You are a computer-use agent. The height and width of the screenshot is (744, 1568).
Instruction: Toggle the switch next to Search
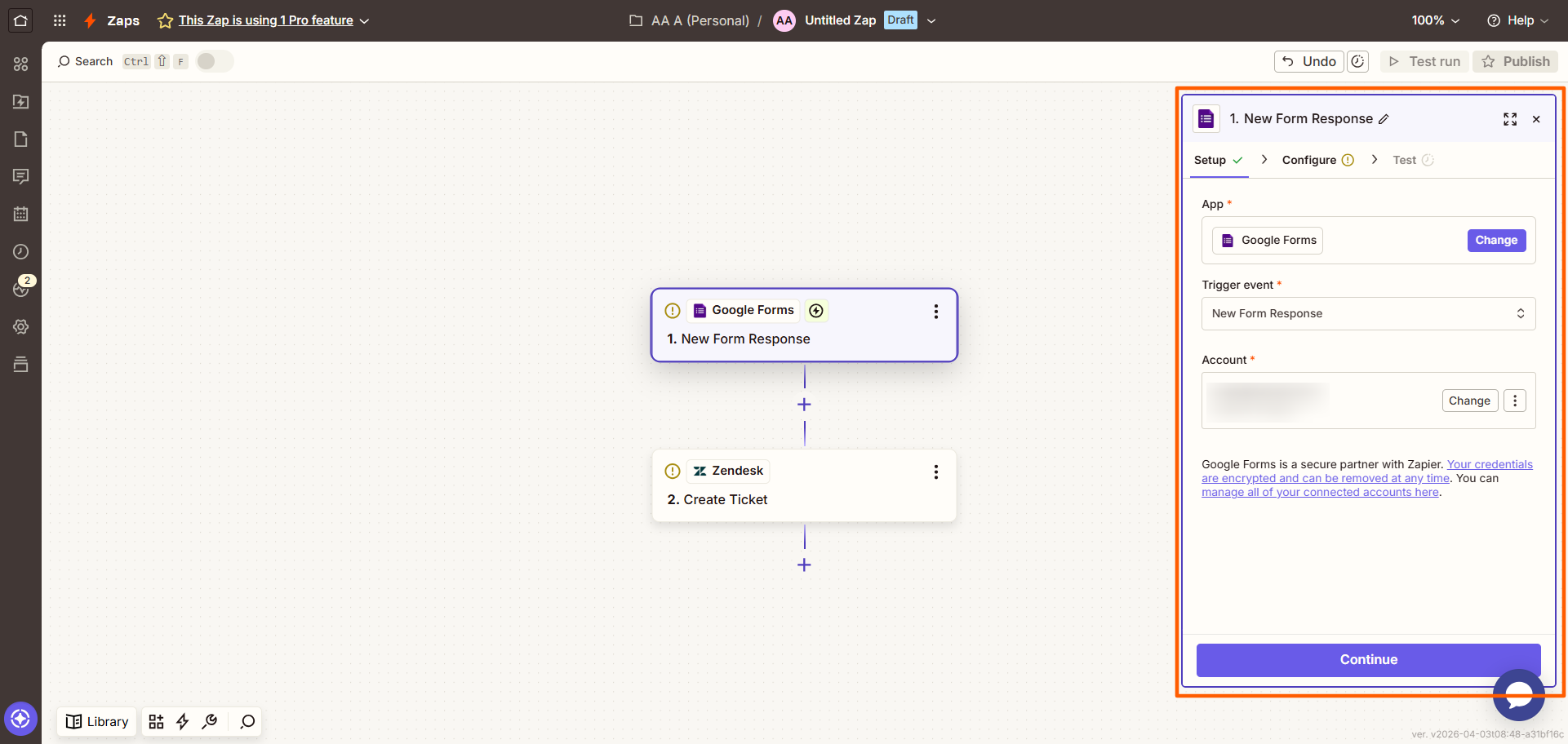[x=214, y=61]
